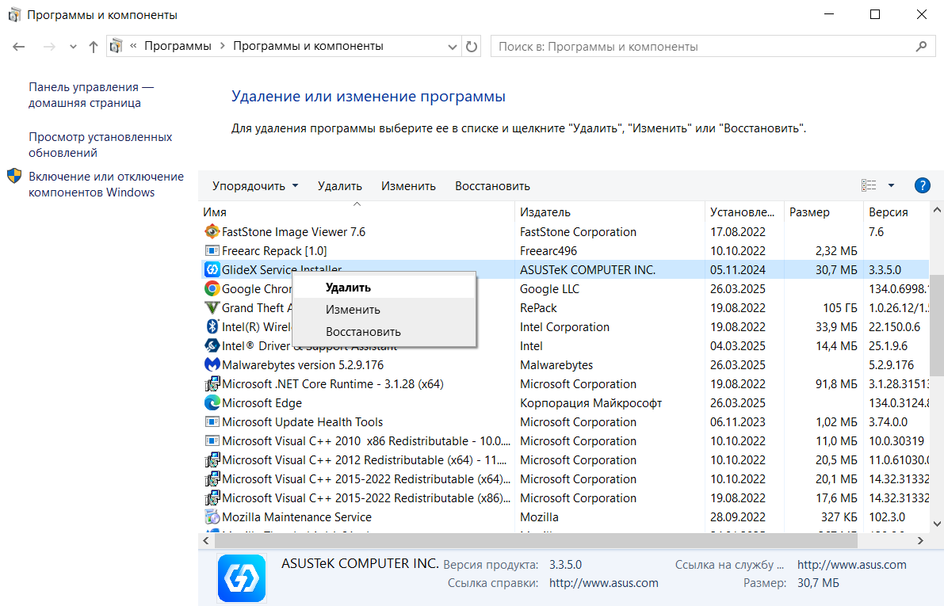Click Mozilla Maintenance Service icon

[x=212, y=517]
